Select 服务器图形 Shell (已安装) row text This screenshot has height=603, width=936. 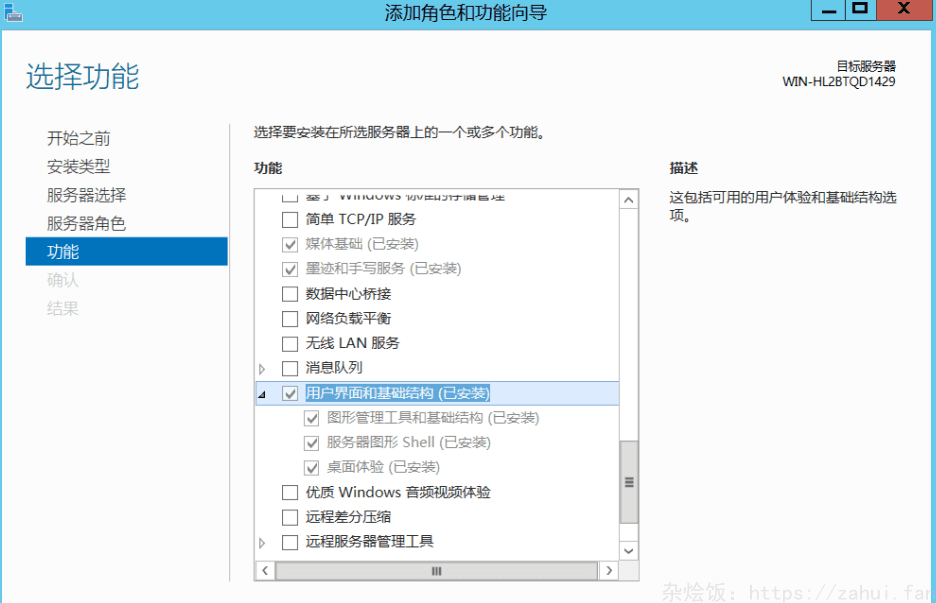click(x=409, y=442)
